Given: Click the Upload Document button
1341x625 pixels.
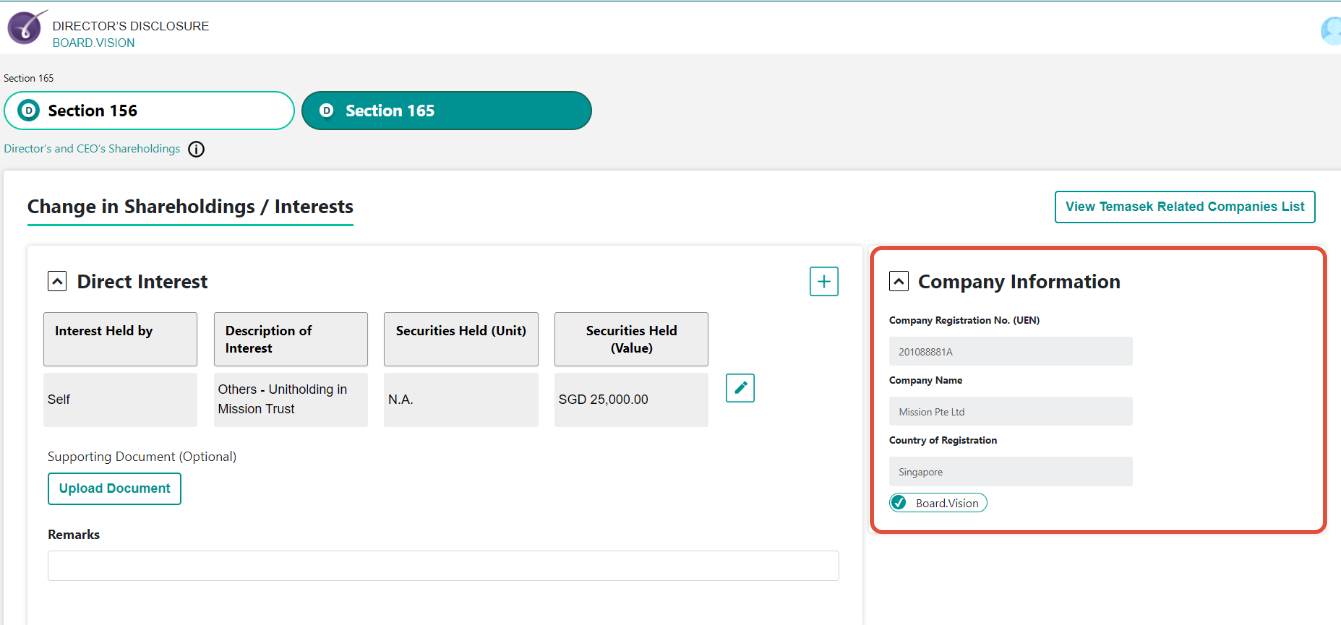Looking at the screenshot, I should pyautogui.click(x=115, y=489).
